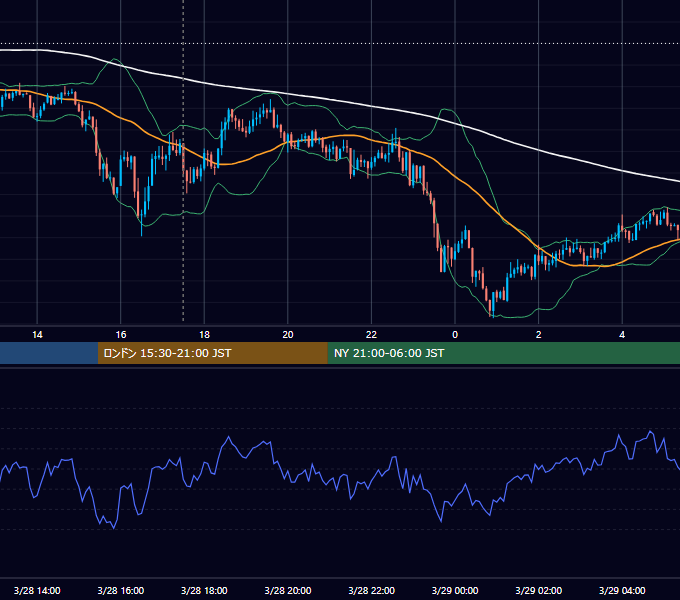
Task: Click the 3/28 22:00 date label
Action: pos(372,590)
